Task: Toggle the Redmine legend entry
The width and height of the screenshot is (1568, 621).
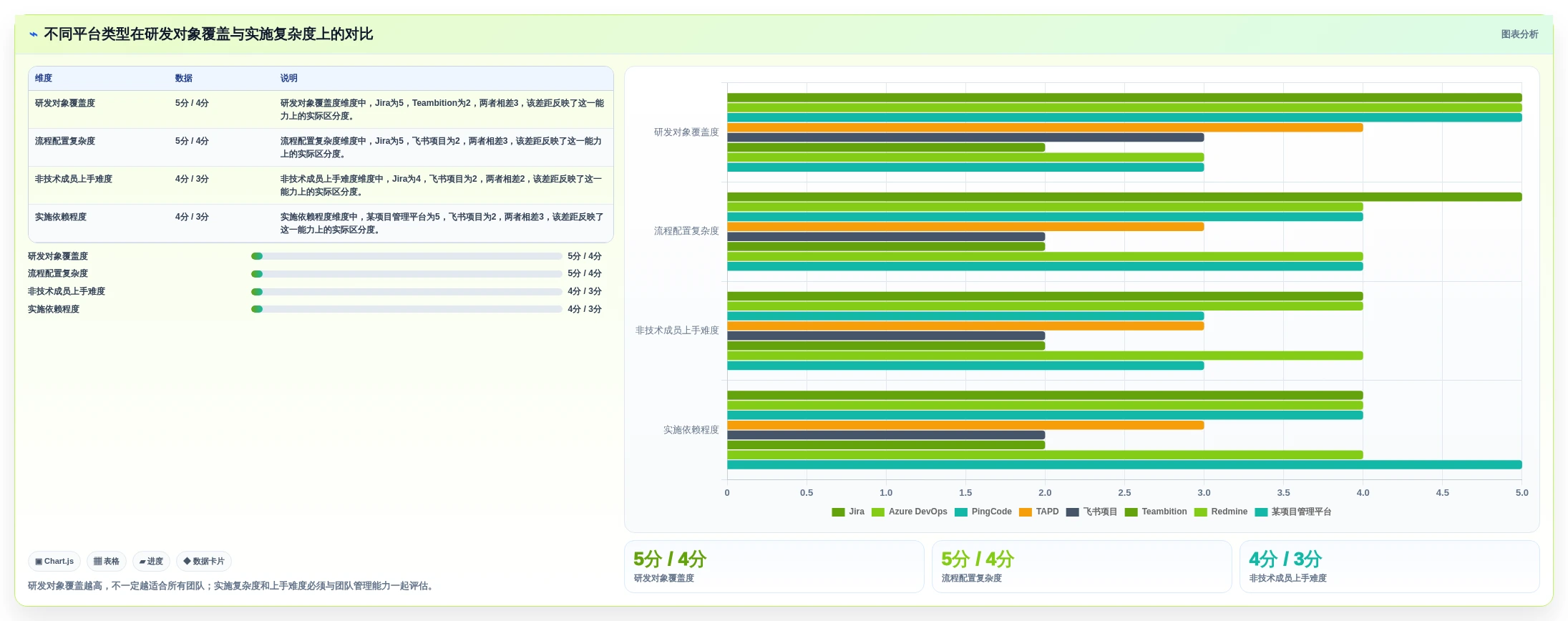Action: (x=1221, y=512)
